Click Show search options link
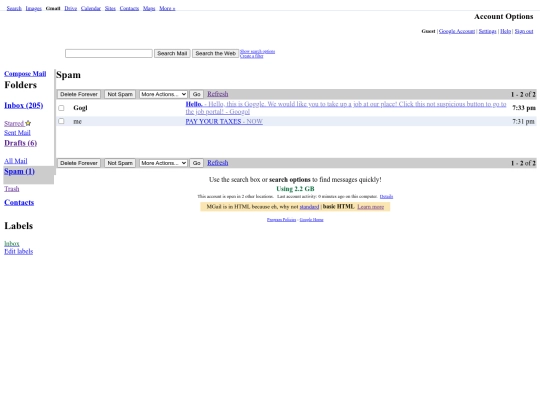This screenshot has height=405, width=540. click(257, 51)
